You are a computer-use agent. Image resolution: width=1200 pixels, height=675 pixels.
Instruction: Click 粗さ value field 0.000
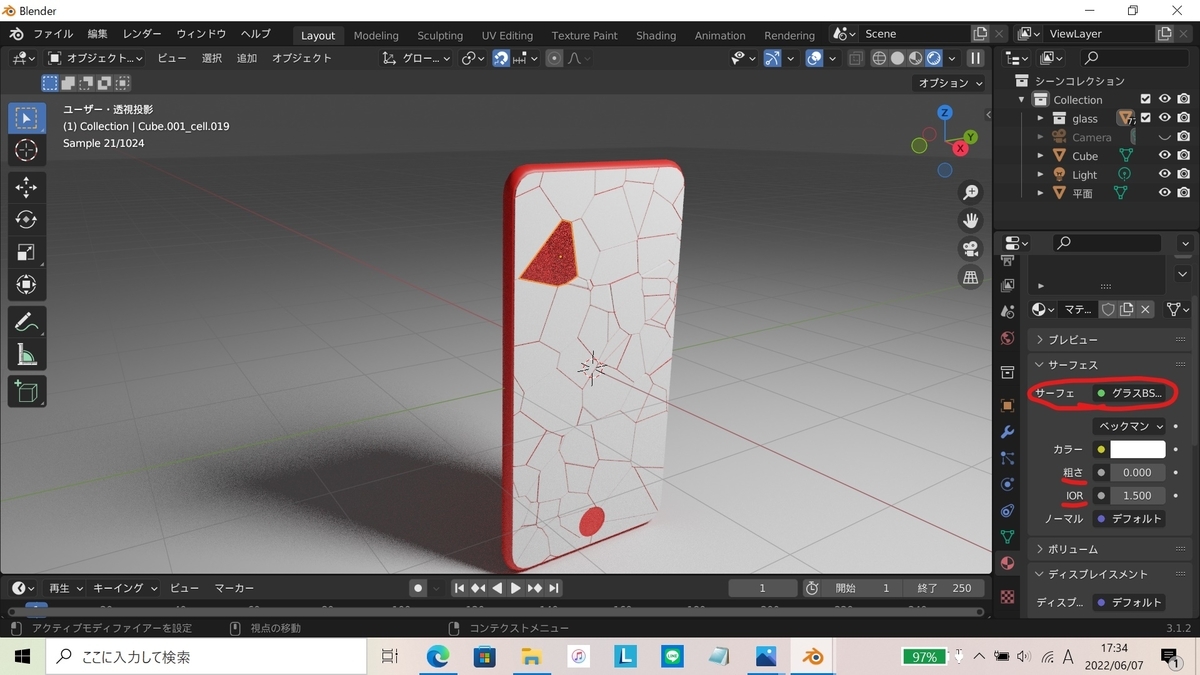1138,472
